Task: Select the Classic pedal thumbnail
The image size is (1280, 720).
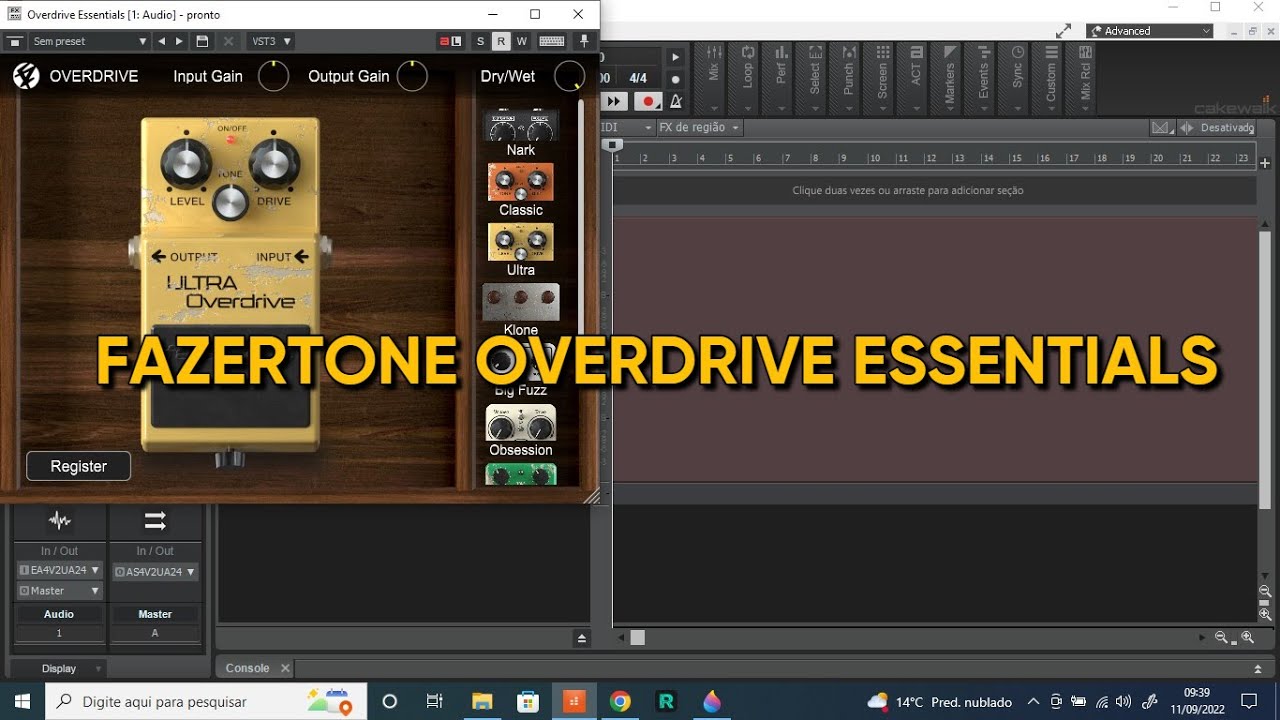Action: pos(520,182)
